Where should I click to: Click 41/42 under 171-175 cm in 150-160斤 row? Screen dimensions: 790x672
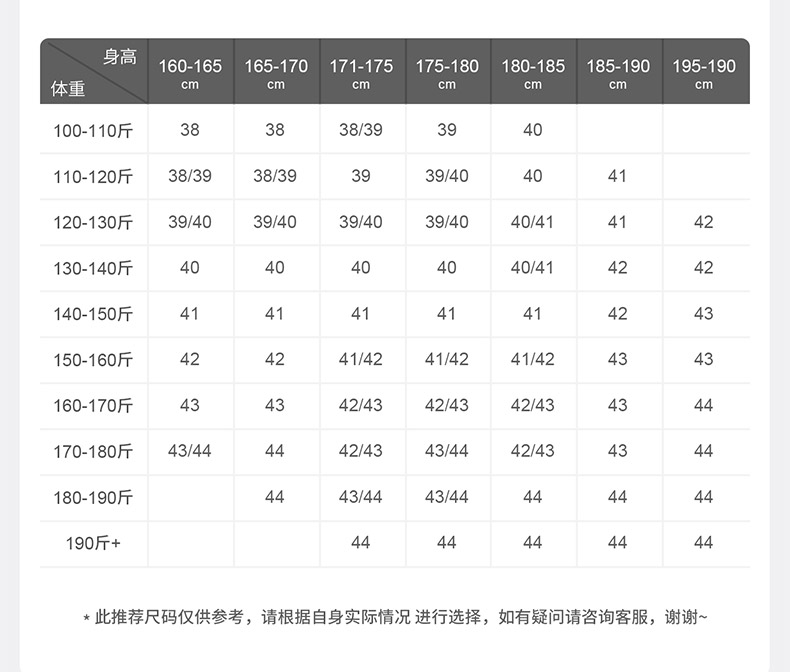click(361, 359)
